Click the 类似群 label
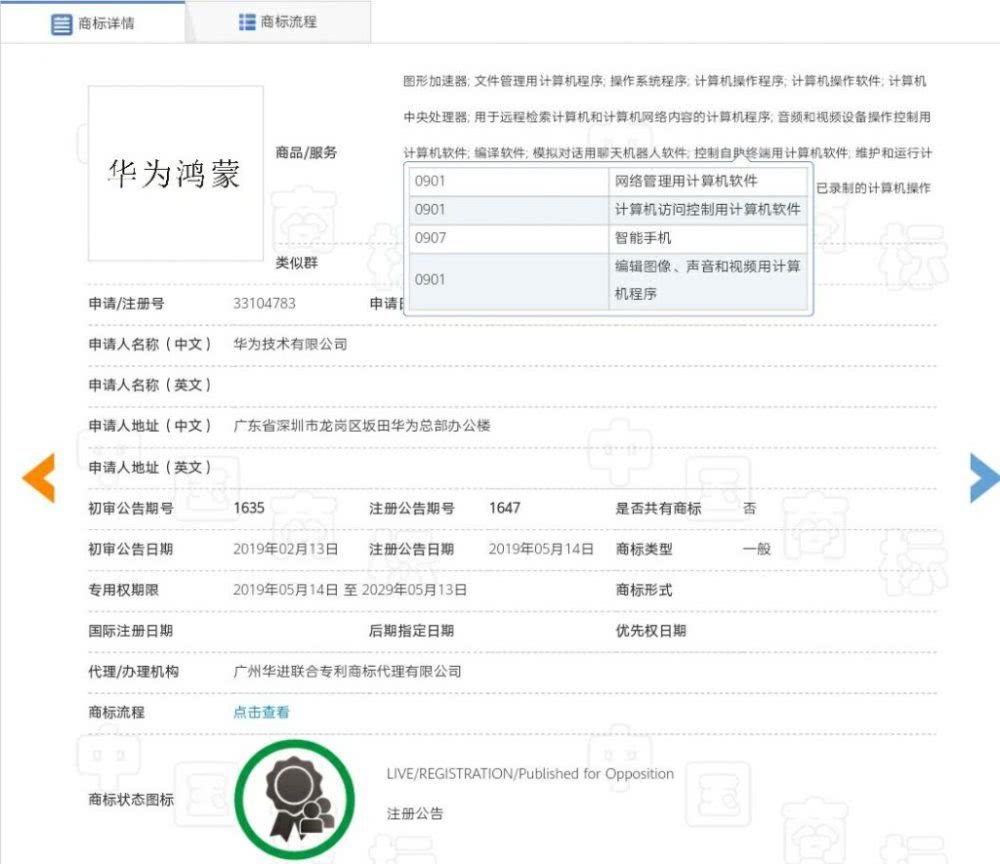 click(x=297, y=263)
